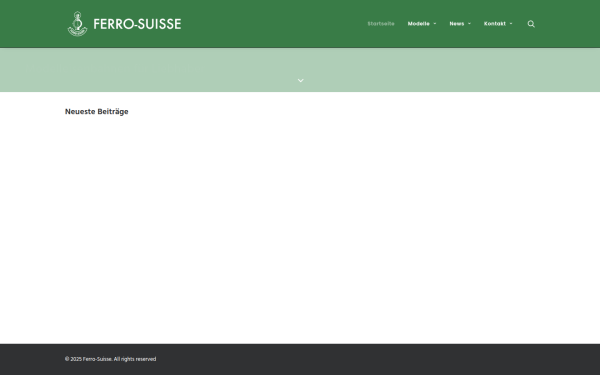The image size is (600, 375).
Task: Open the News menu
Action: (457, 24)
